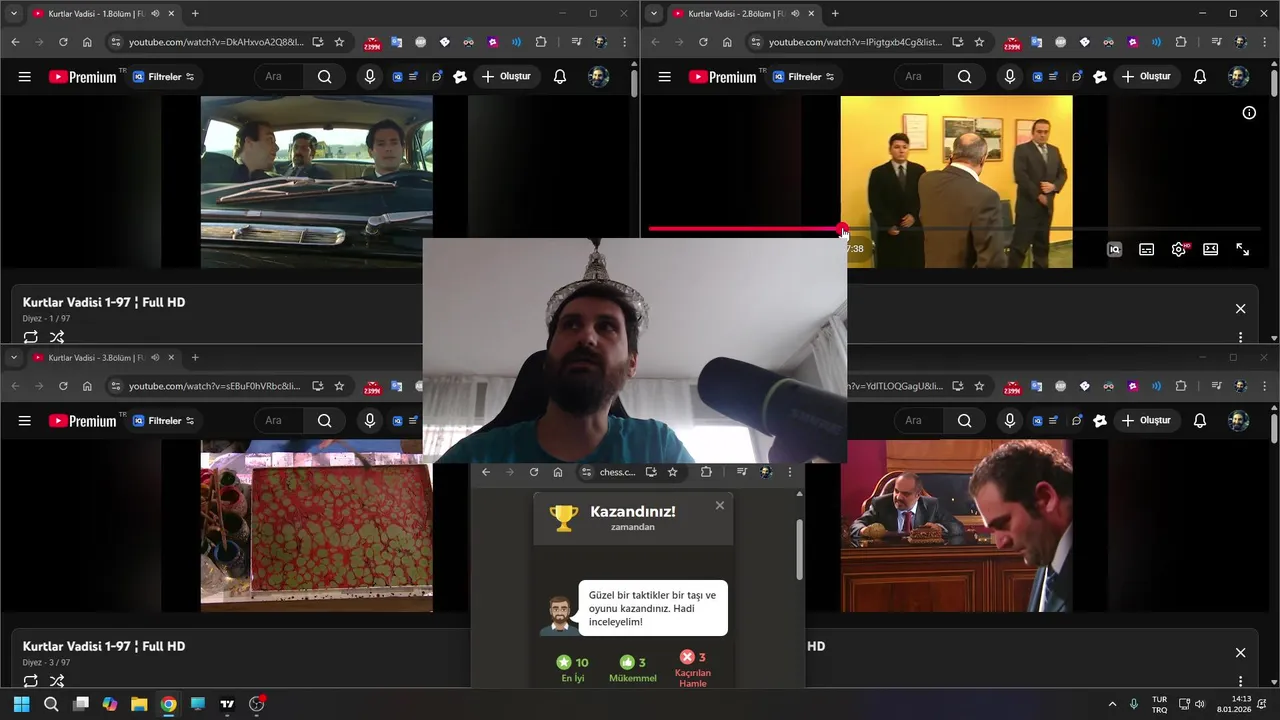Open tab search dropdown in 1.Bölüm window

14,14
